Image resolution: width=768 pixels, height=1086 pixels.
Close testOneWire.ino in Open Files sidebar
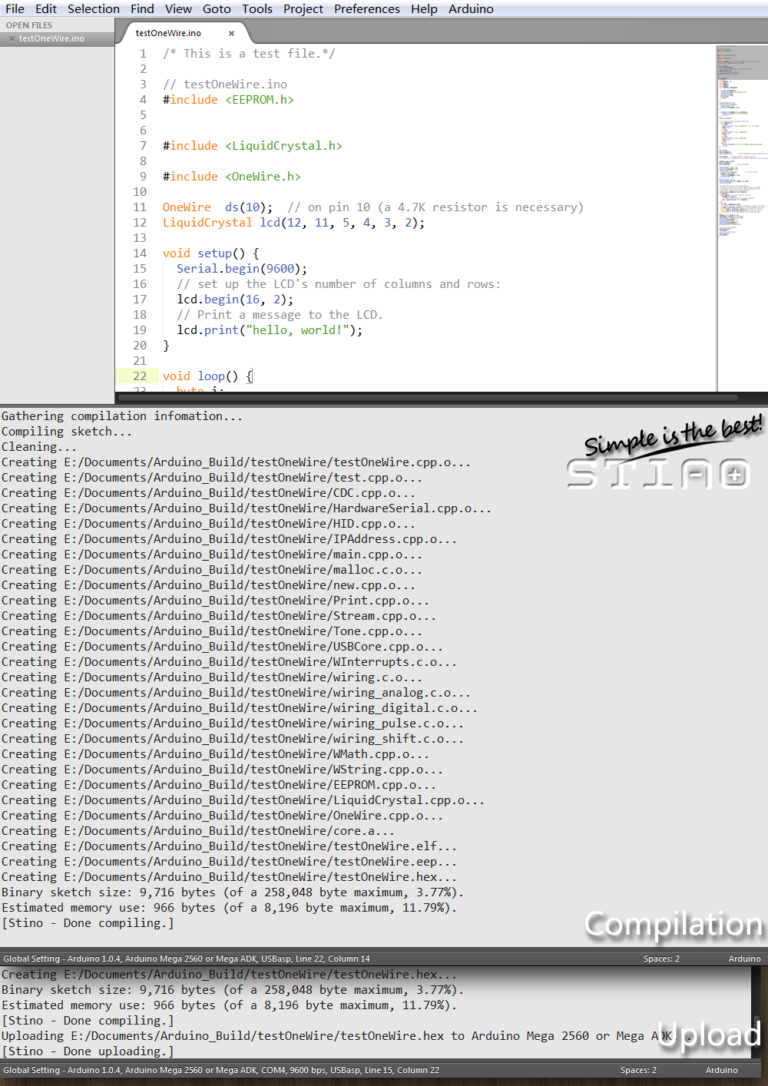coord(11,39)
